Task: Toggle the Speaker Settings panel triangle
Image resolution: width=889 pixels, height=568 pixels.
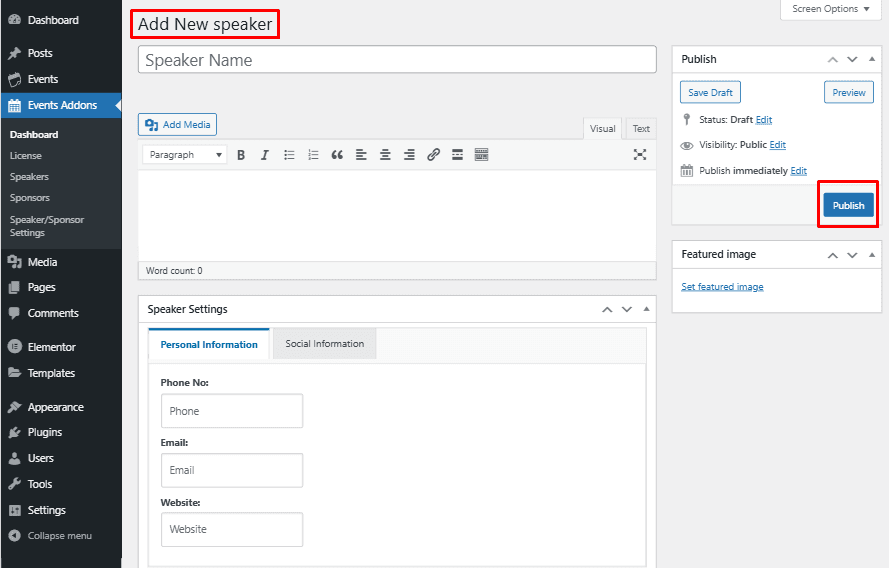Action: [x=645, y=310]
